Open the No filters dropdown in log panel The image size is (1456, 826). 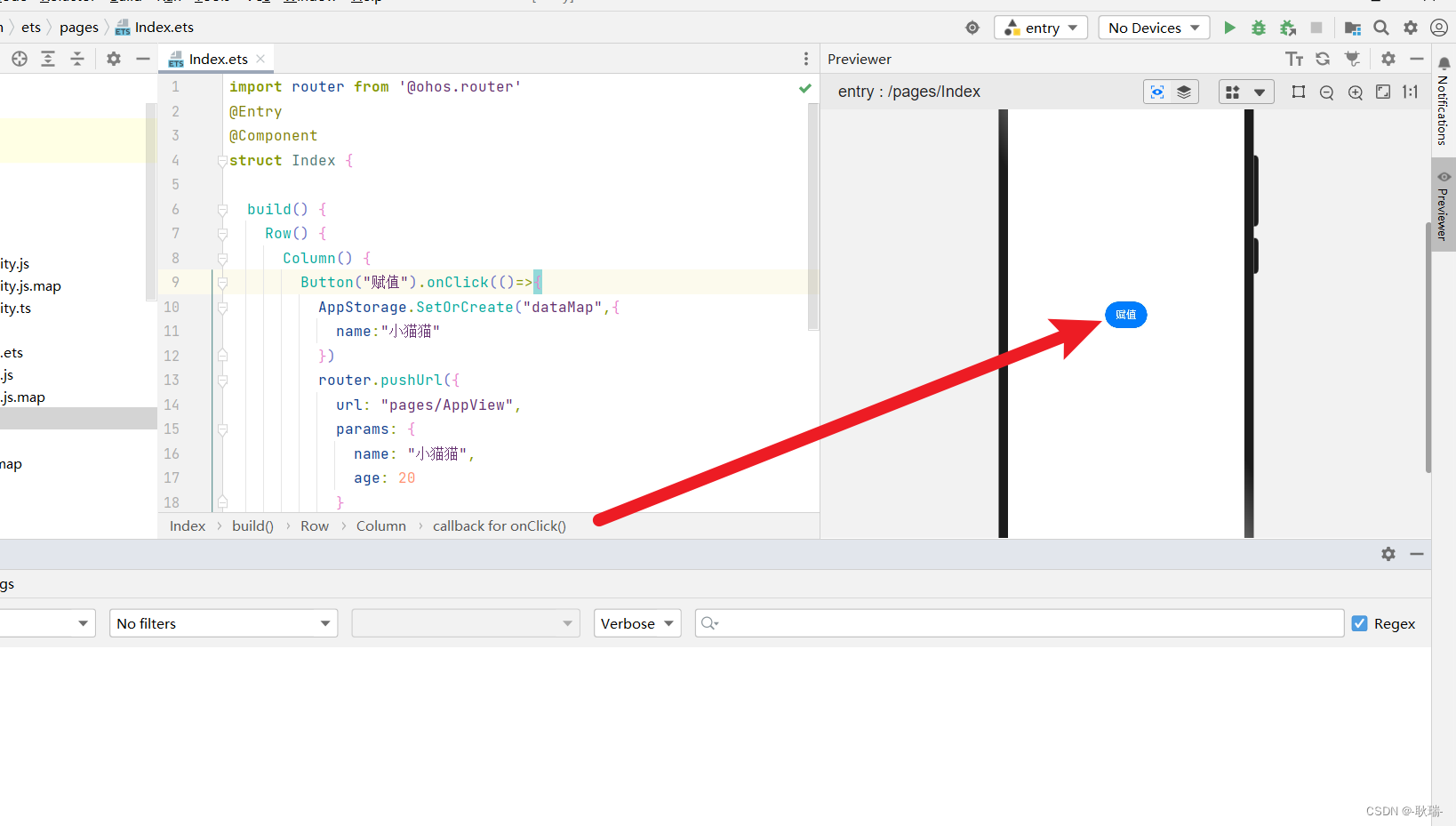[224, 623]
